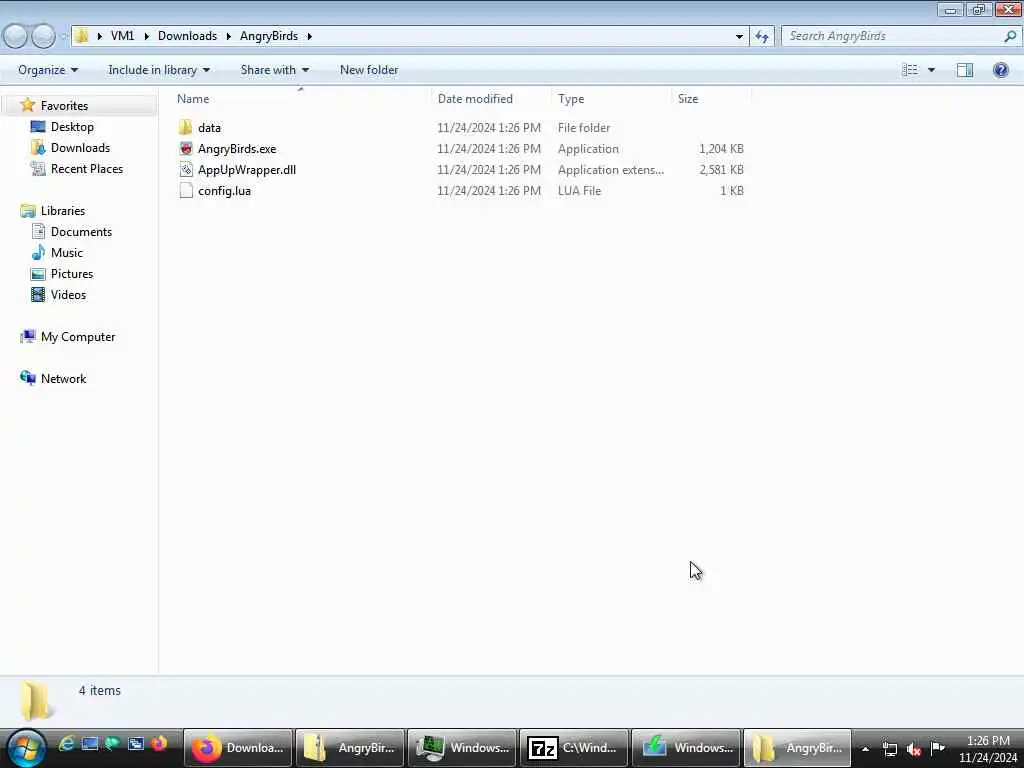This screenshot has width=1024, height=768.
Task: Open Include in library dropdown
Action: click(x=159, y=70)
